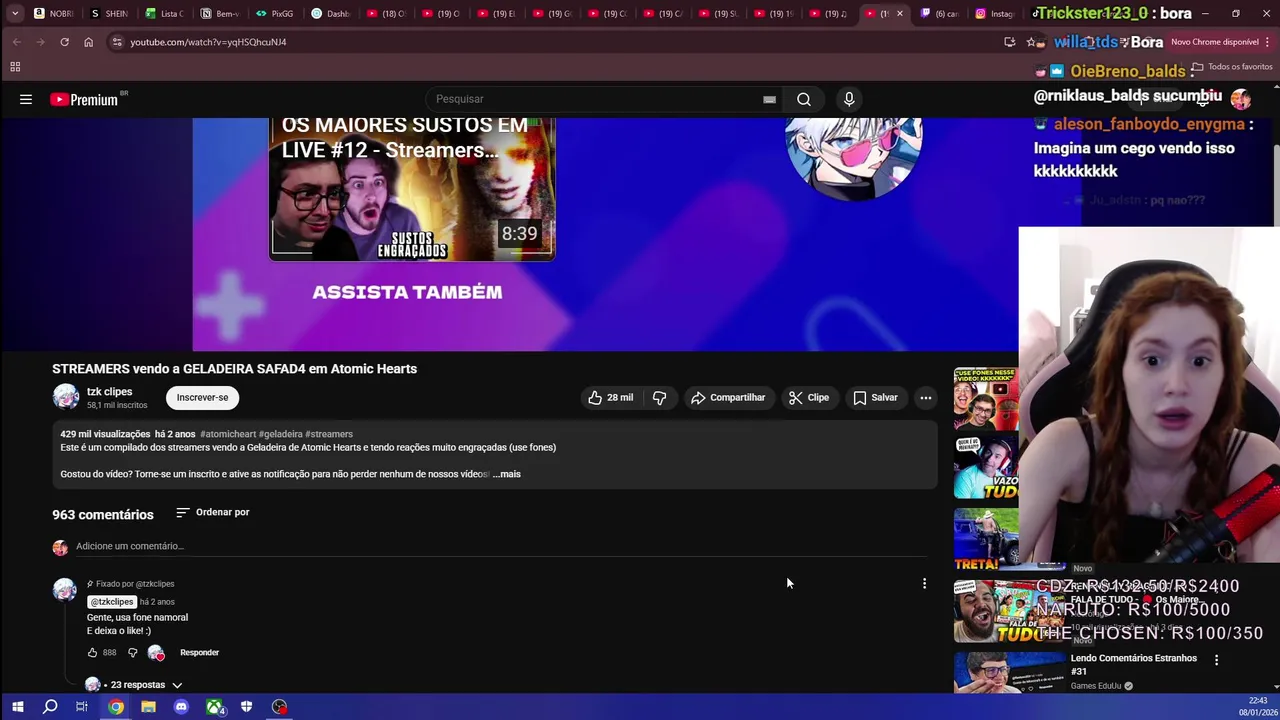This screenshot has width=1280, height=720.
Task: Click the page vertical scrollbar
Action: 1275,187
